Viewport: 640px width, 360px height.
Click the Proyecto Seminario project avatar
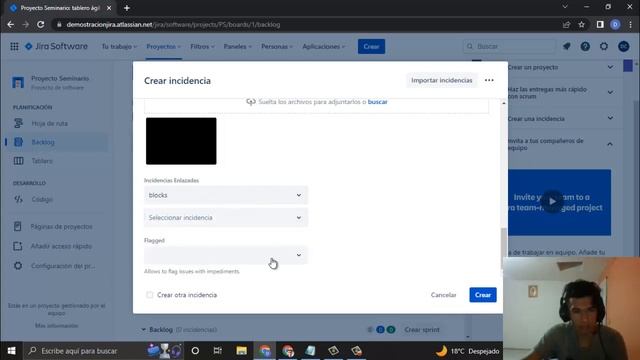pos(18,82)
